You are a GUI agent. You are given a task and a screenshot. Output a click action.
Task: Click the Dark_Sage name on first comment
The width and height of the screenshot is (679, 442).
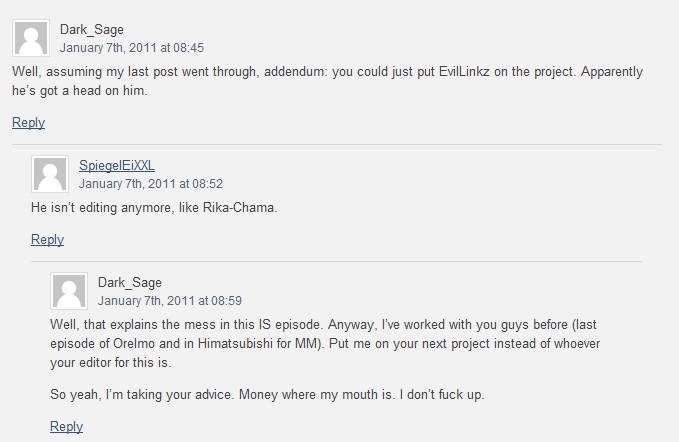[x=92, y=29]
